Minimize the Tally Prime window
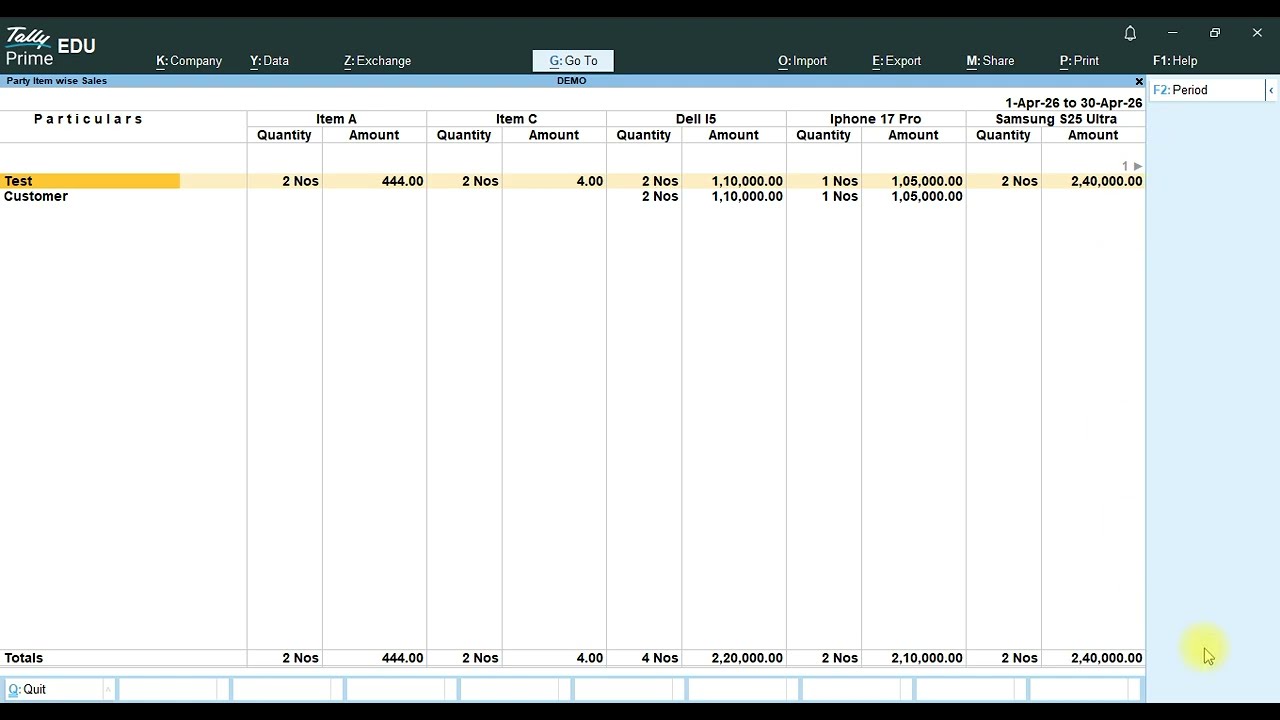1280x720 pixels. point(1172,33)
